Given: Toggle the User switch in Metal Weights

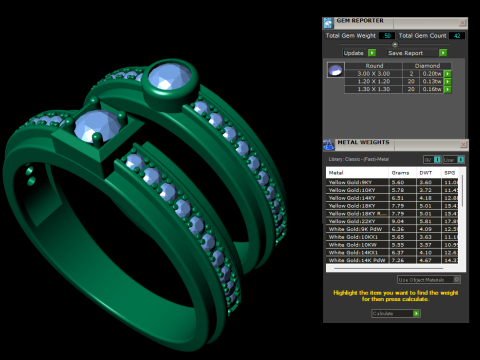Looking at the screenshot, I should click(454, 160).
